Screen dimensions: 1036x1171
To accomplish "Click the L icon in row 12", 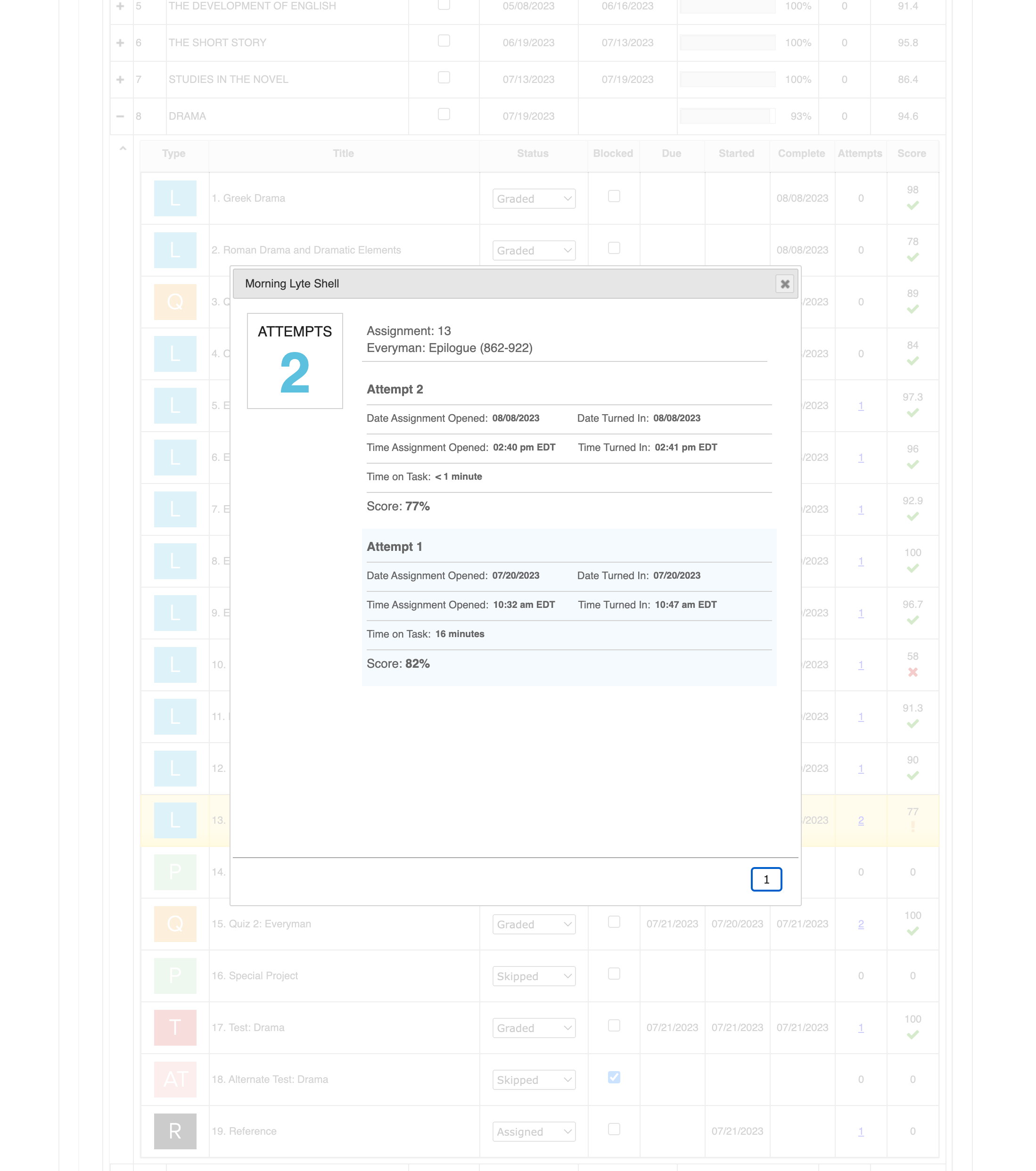I will pos(175,768).
